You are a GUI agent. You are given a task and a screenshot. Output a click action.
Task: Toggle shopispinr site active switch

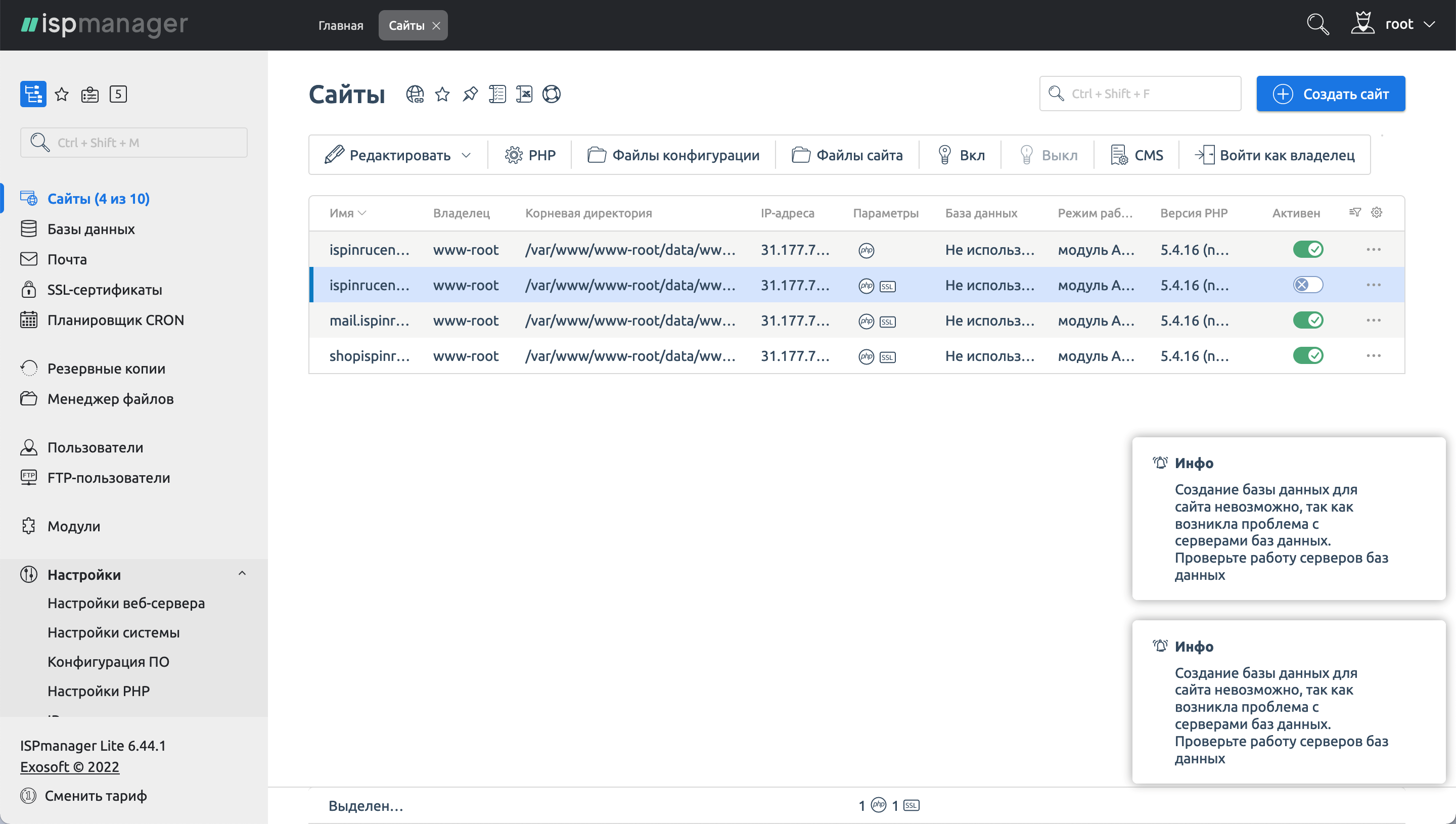tap(1308, 355)
